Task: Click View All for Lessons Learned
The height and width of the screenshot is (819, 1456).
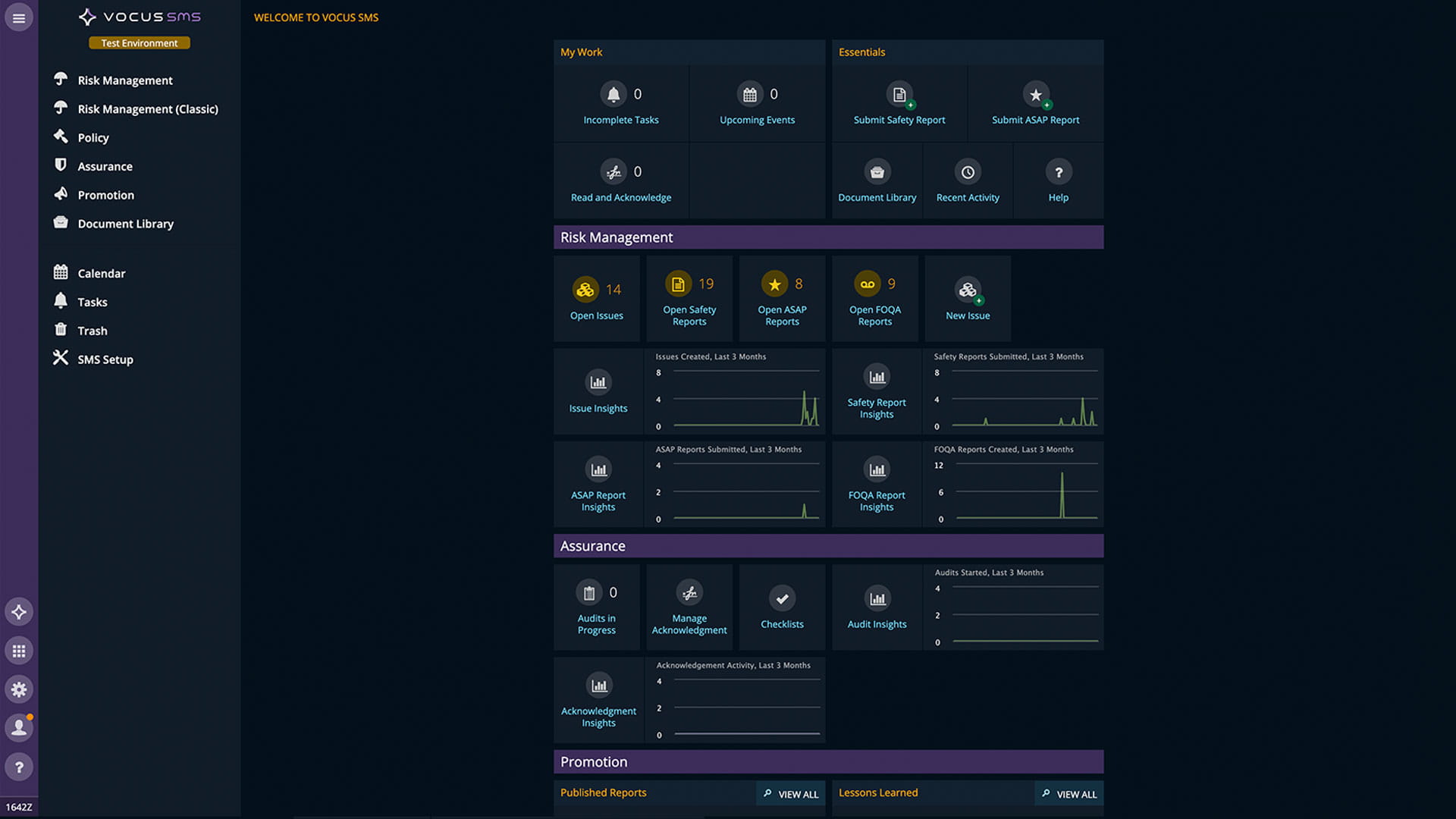Action: point(1069,794)
